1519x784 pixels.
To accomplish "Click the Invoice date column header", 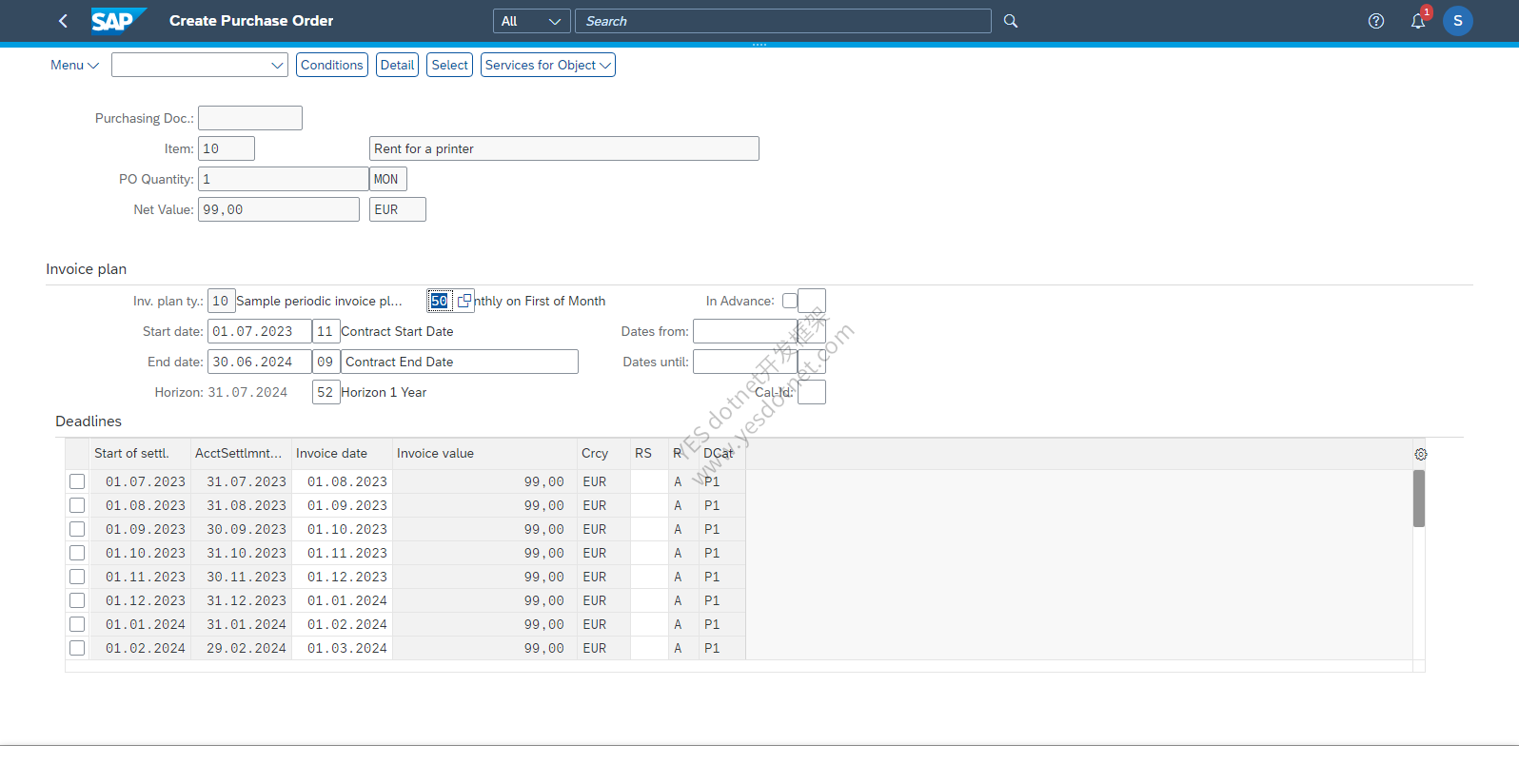I will click(331, 453).
